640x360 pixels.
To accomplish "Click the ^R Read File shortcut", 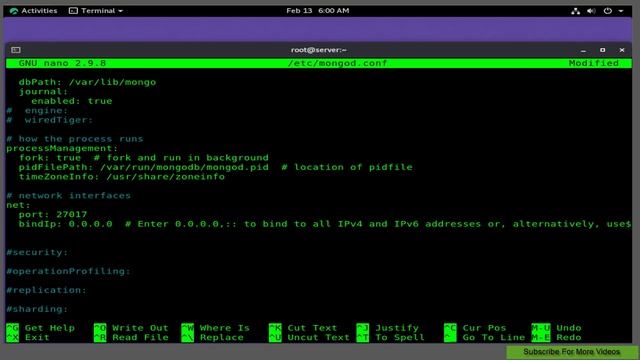I will [x=131, y=338].
